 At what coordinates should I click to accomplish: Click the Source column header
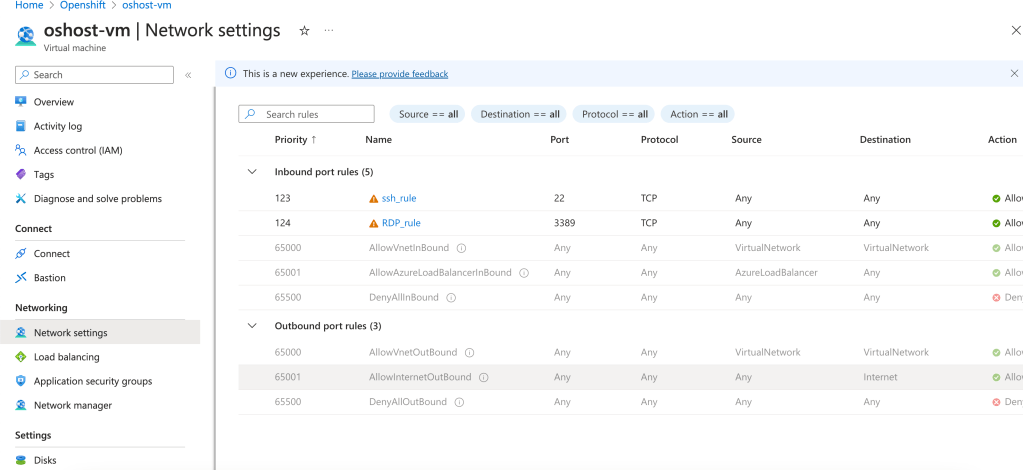click(x=746, y=140)
